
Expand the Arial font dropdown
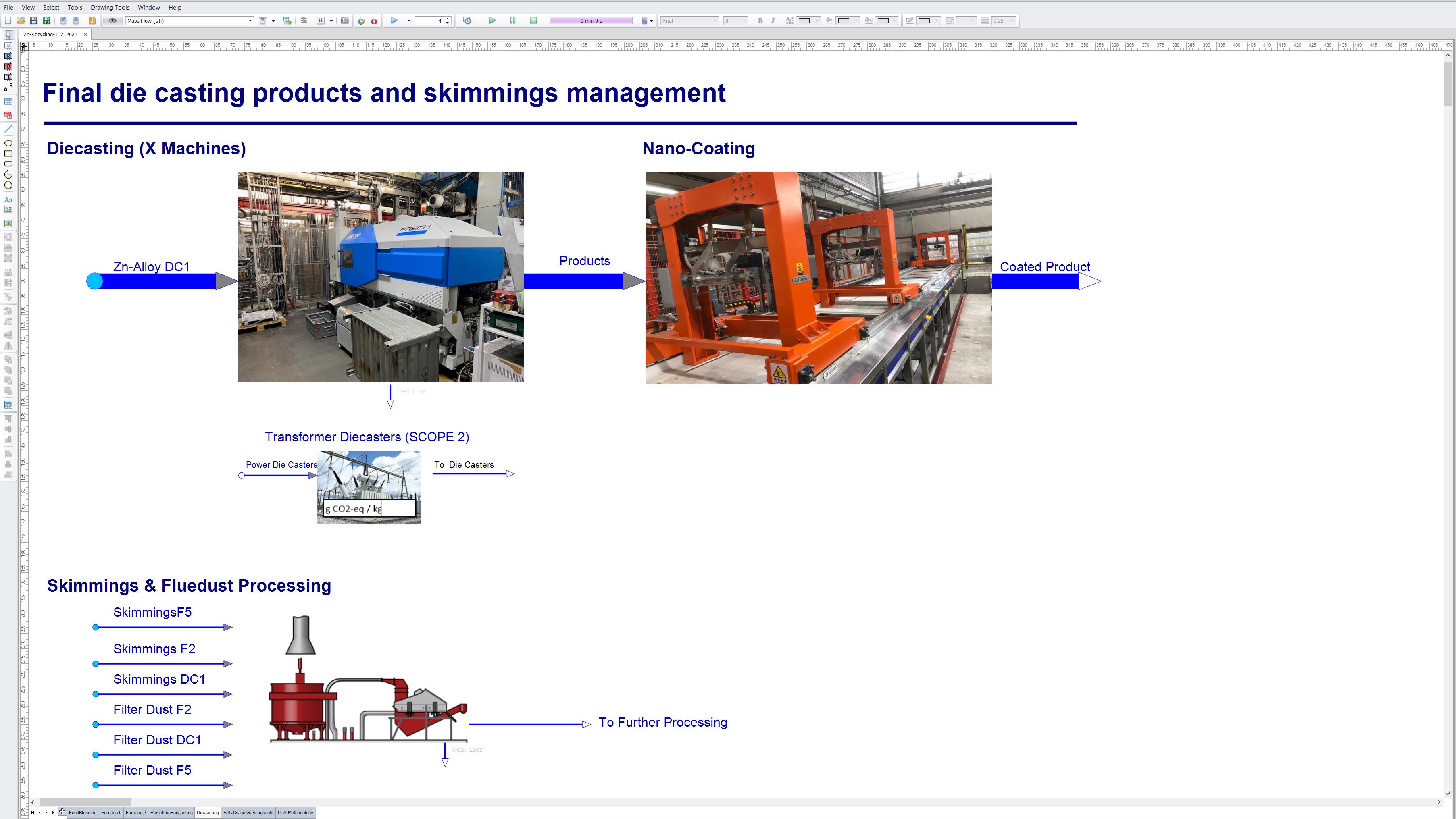pos(714,21)
